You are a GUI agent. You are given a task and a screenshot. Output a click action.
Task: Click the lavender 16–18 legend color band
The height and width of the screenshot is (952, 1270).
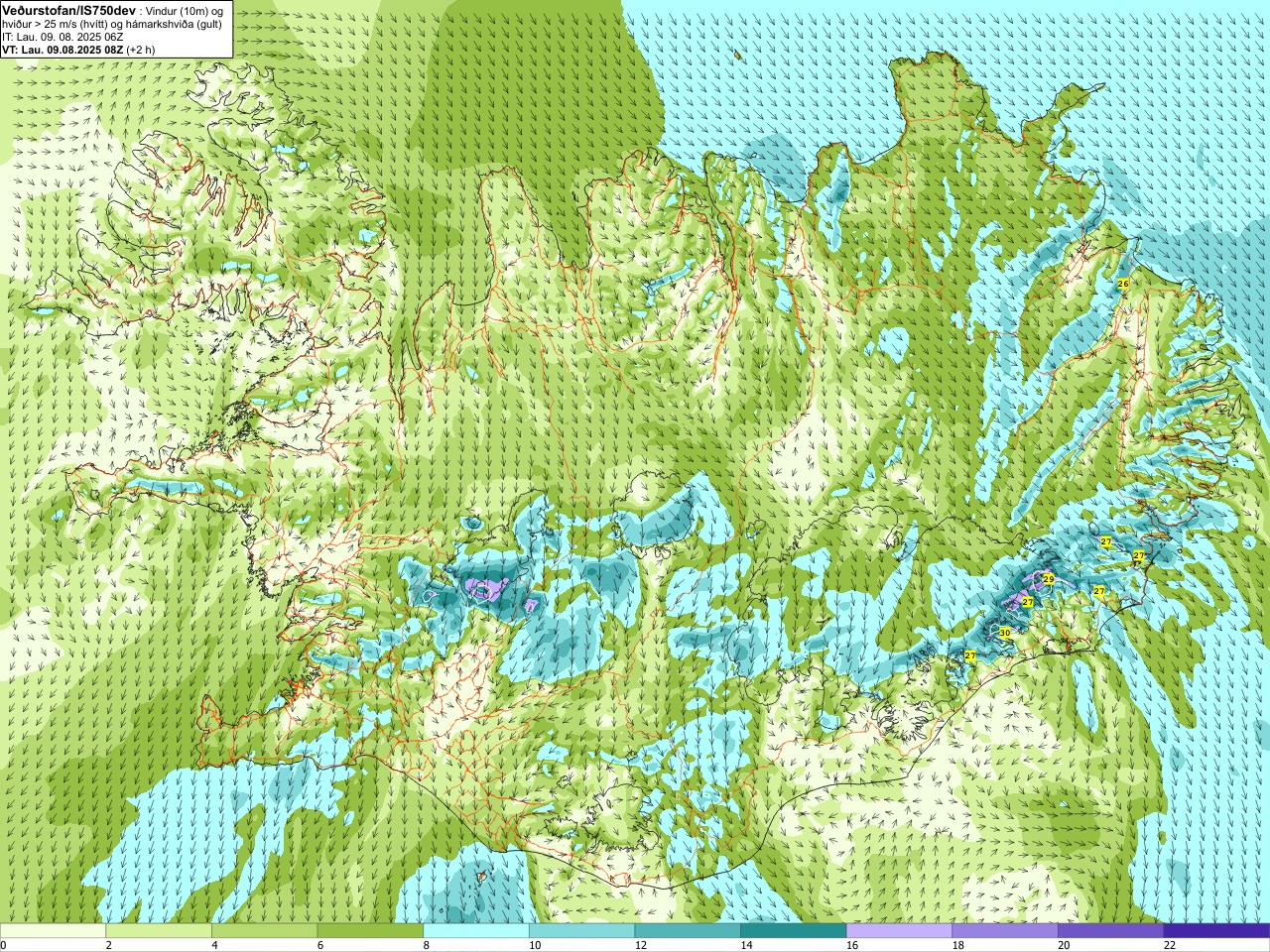(899, 931)
